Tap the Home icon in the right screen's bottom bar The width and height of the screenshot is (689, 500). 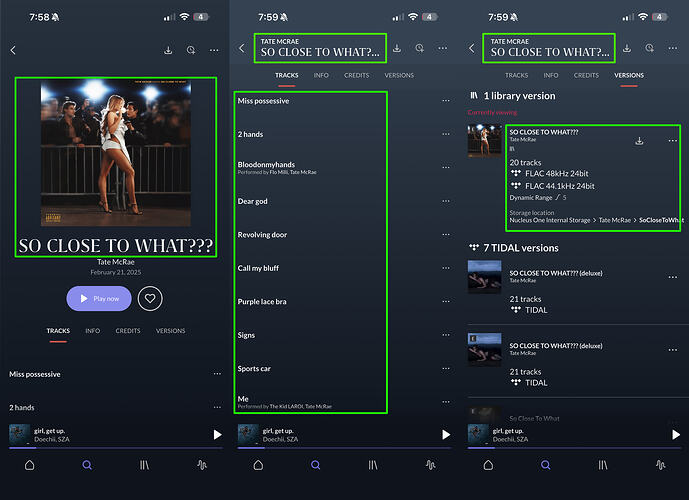click(x=488, y=465)
